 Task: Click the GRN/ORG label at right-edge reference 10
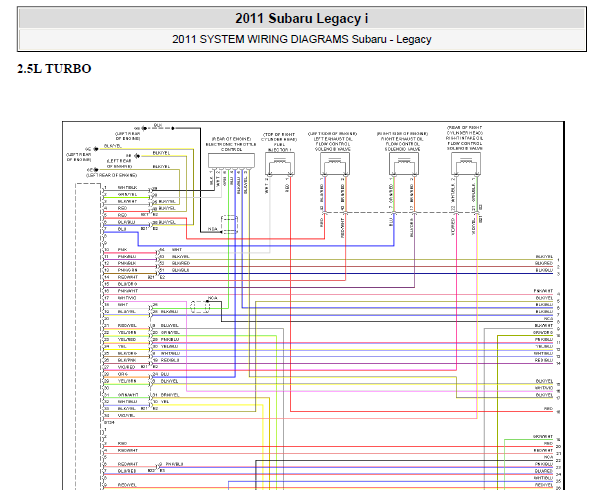tap(543, 332)
